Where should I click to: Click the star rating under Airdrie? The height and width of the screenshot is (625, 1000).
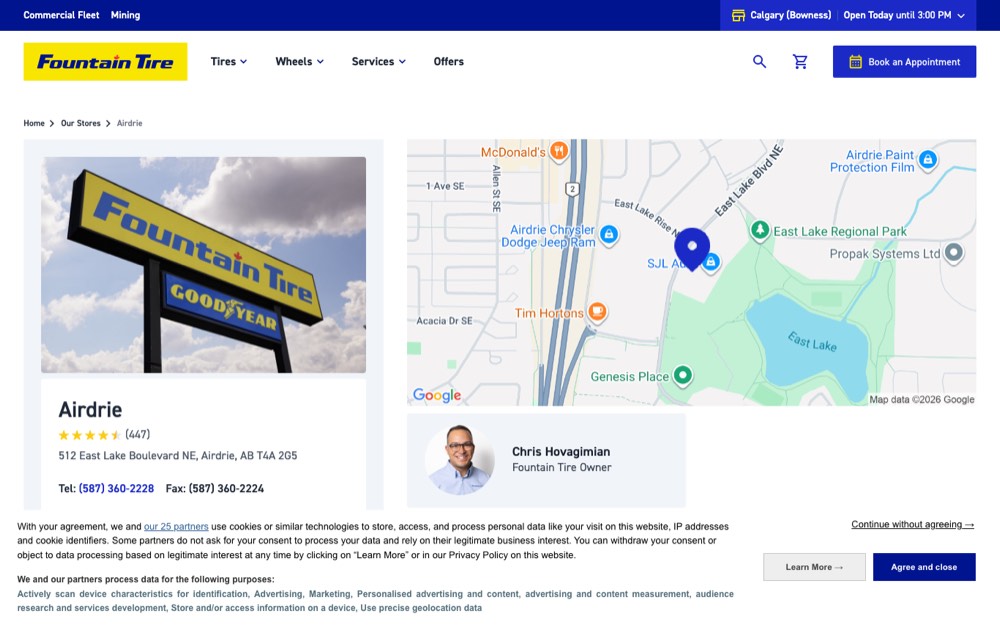(x=89, y=435)
